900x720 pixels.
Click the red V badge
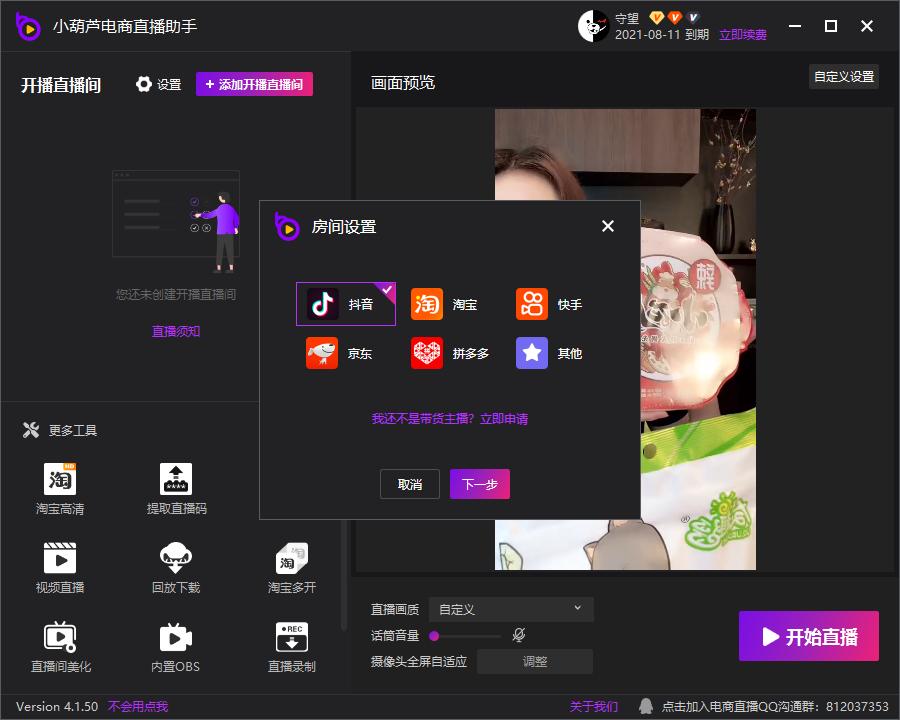coord(674,18)
